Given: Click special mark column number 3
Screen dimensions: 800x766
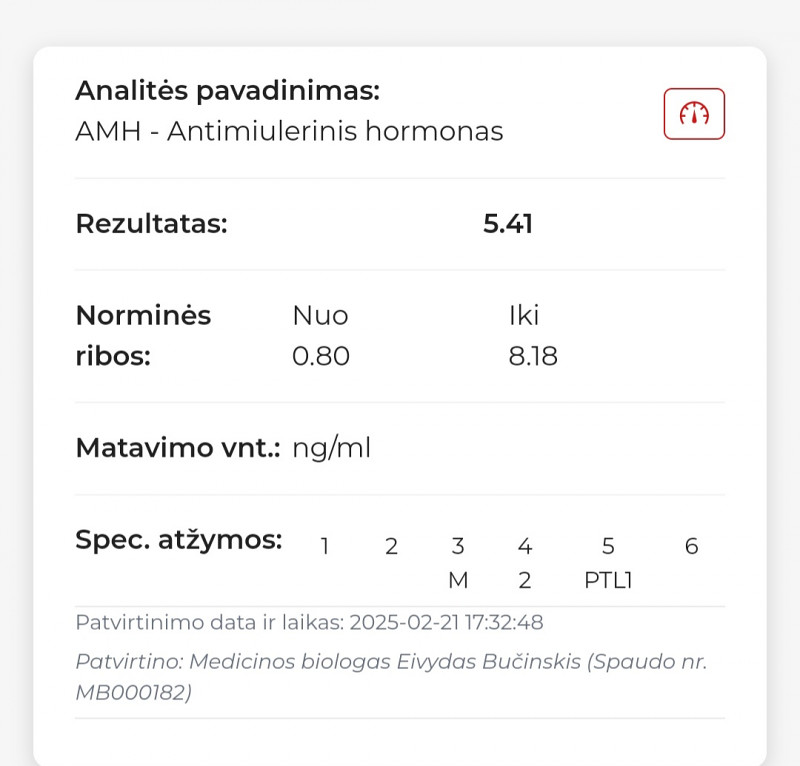Looking at the screenshot, I should 458,546.
